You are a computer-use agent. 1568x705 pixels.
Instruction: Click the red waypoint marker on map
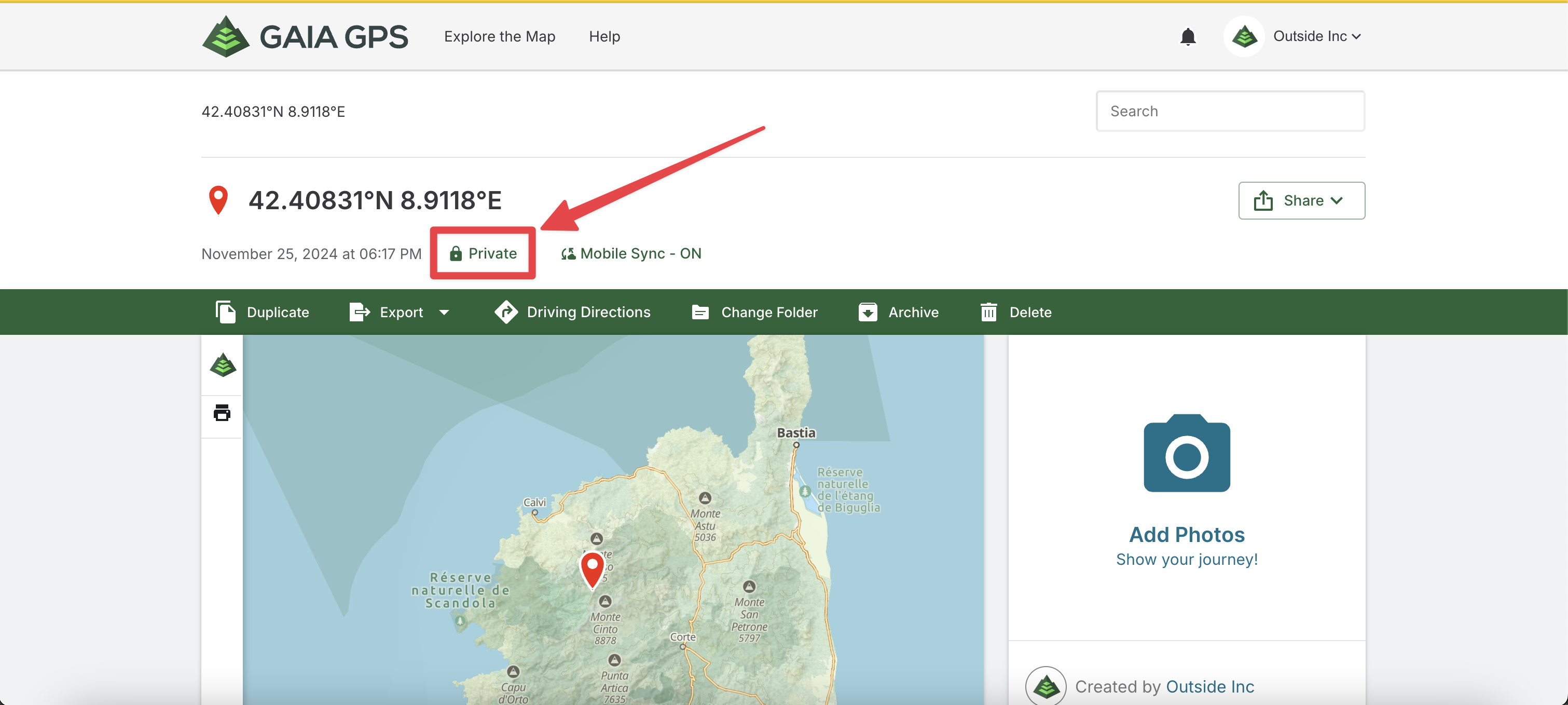point(592,567)
